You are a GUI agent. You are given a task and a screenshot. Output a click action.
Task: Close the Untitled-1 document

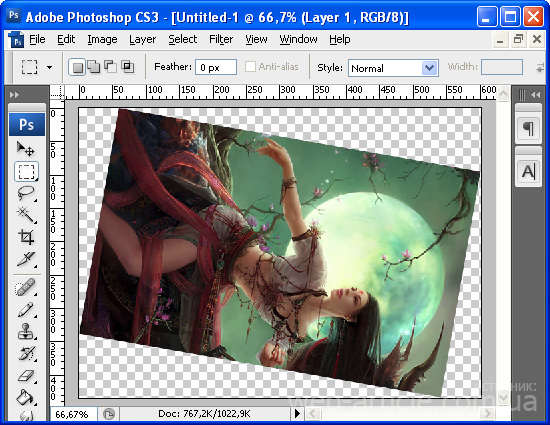[x=537, y=39]
